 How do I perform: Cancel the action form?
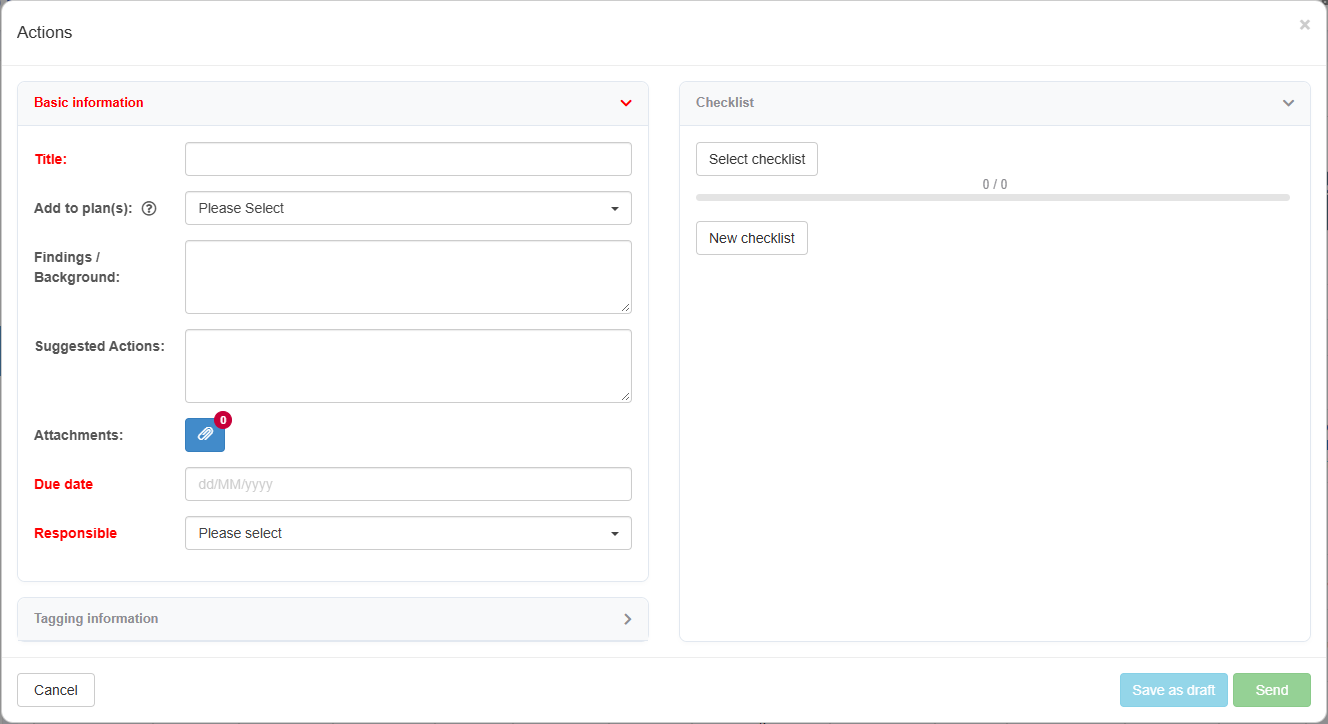pyautogui.click(x=56, y=690)
